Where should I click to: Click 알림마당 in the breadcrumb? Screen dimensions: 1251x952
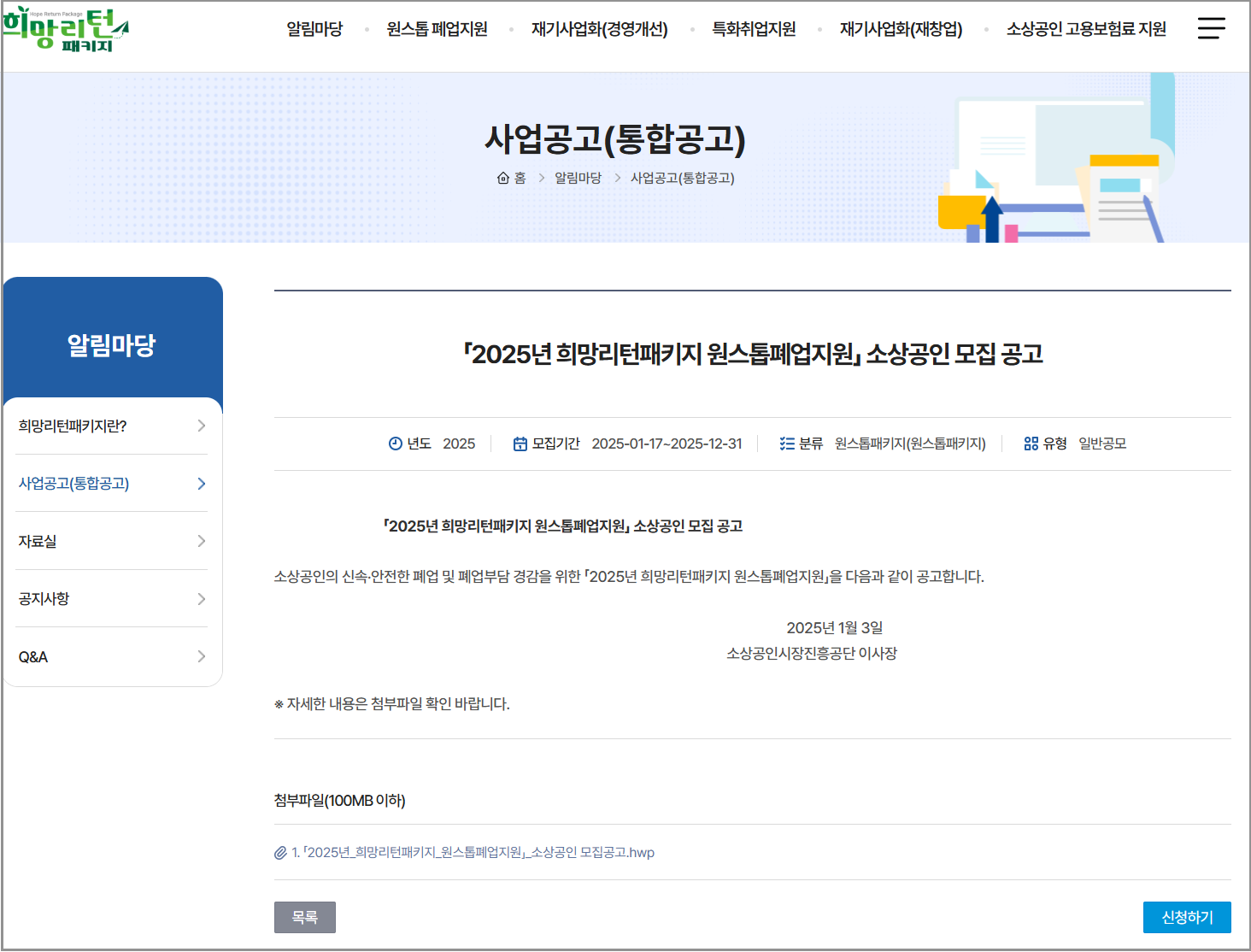(x=578, y=178)
